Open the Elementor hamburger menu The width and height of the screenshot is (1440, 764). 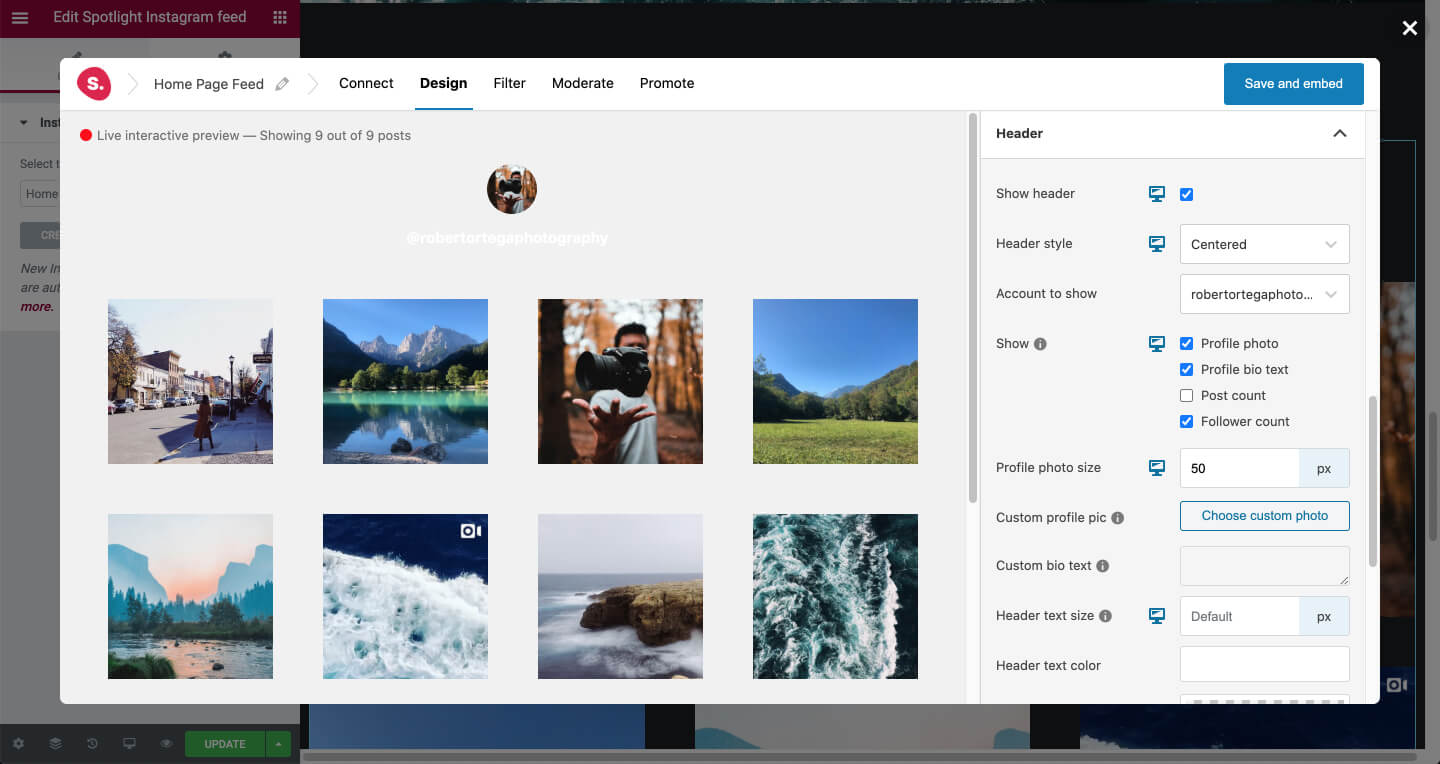click(20, 18)
